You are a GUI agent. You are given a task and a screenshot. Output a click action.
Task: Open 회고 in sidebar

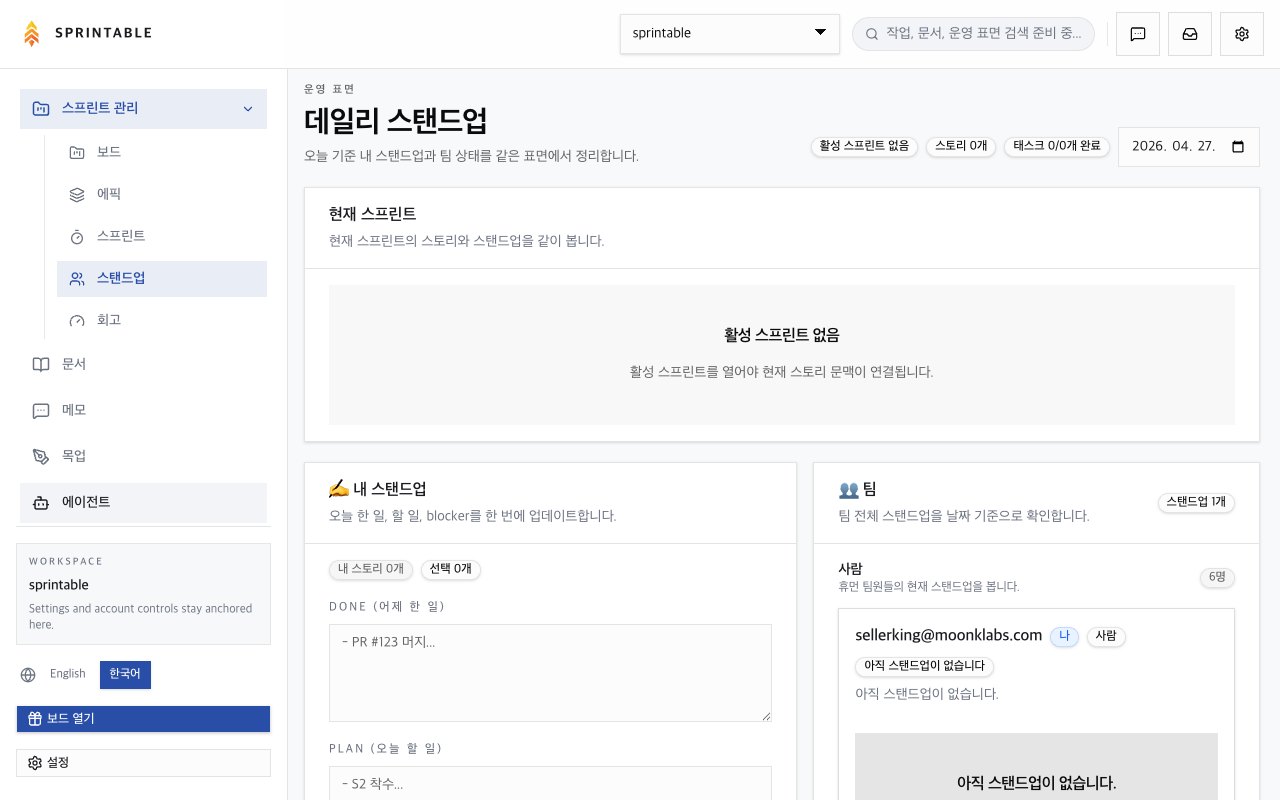pos(162,320)
